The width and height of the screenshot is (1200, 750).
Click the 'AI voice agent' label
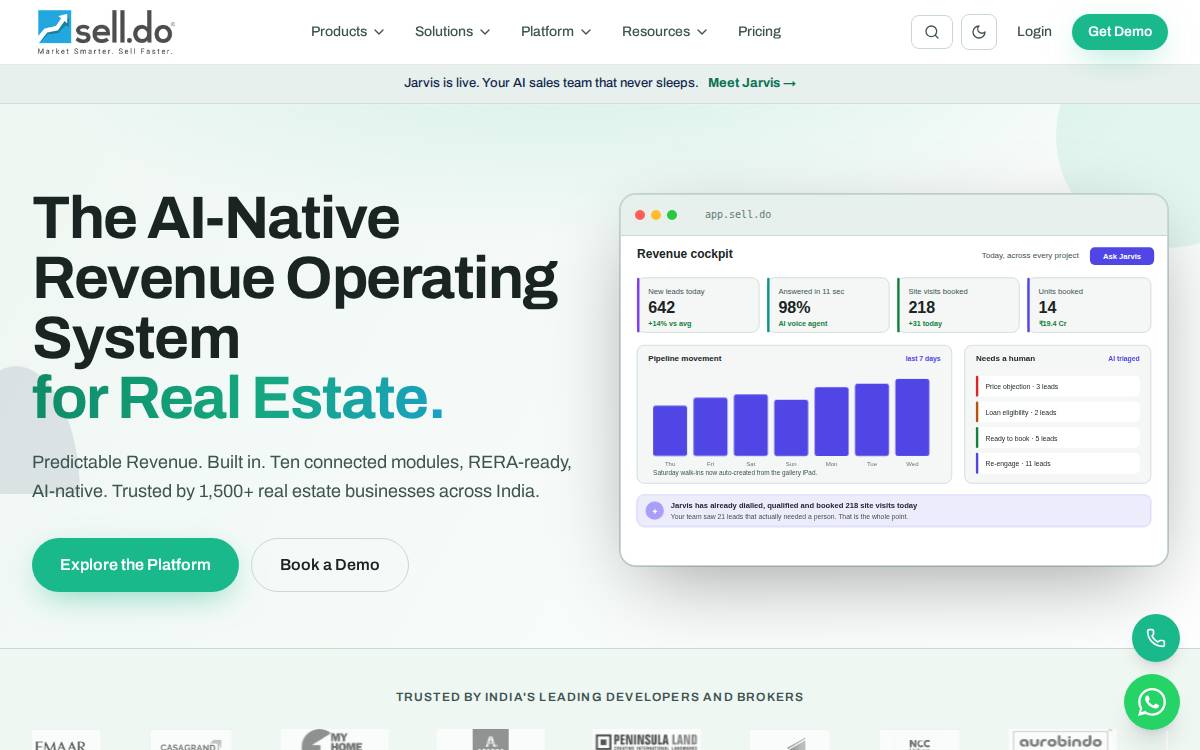[803, 324]
